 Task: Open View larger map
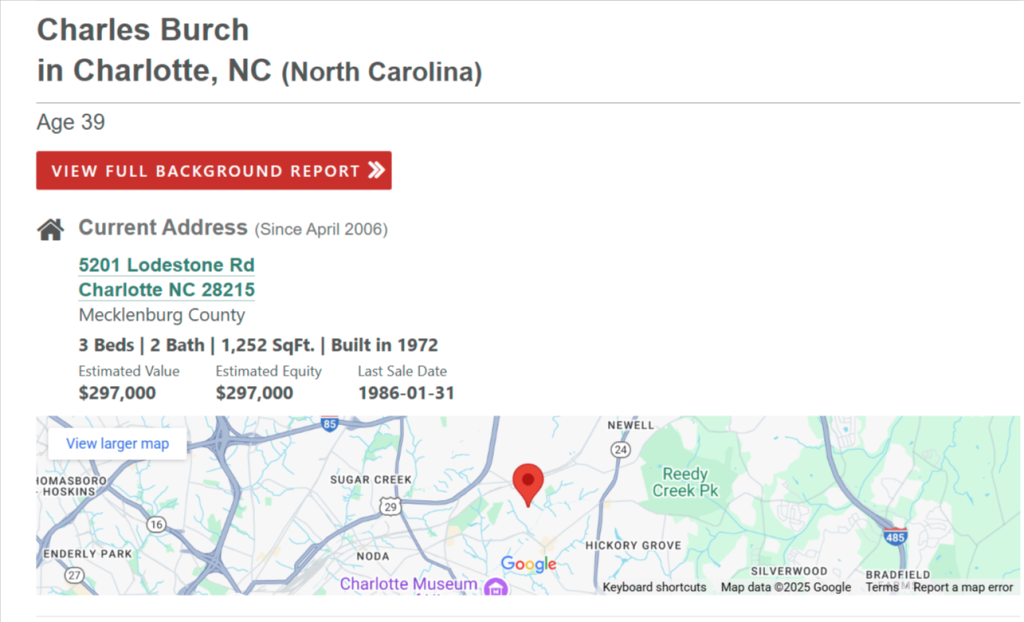(x=117, y=443)
